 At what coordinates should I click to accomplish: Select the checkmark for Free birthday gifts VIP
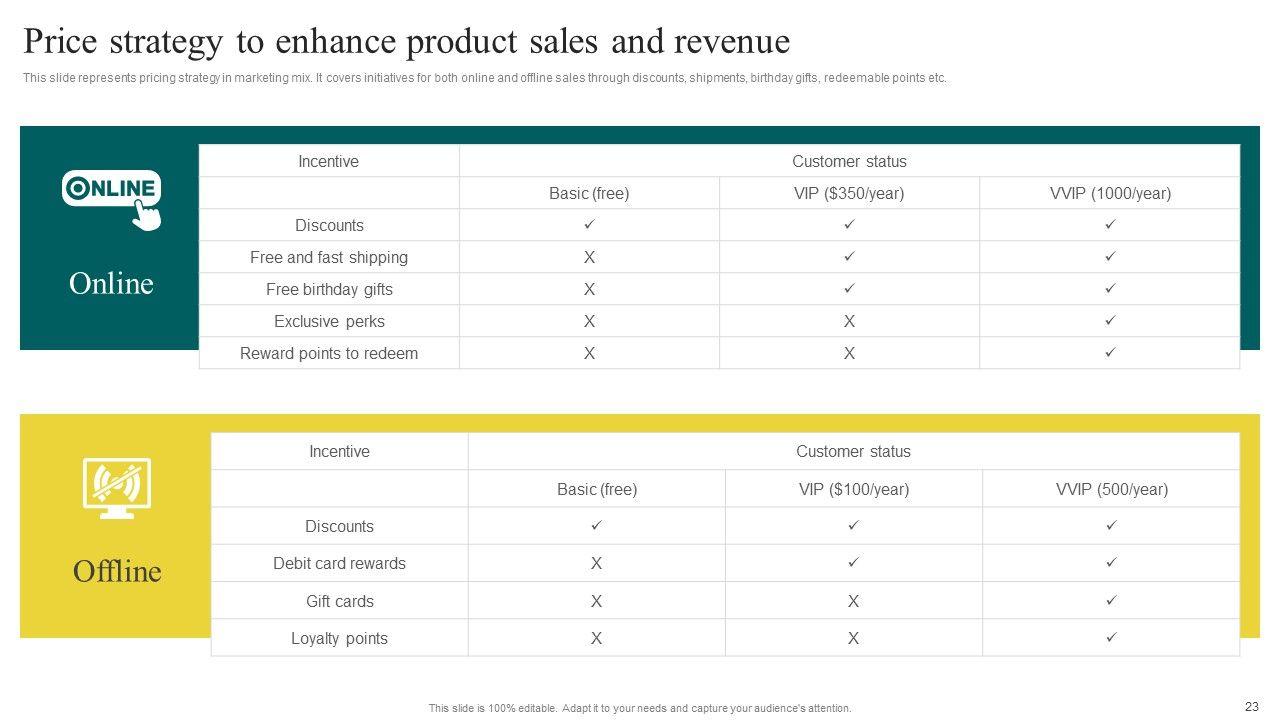coord(849,289)
